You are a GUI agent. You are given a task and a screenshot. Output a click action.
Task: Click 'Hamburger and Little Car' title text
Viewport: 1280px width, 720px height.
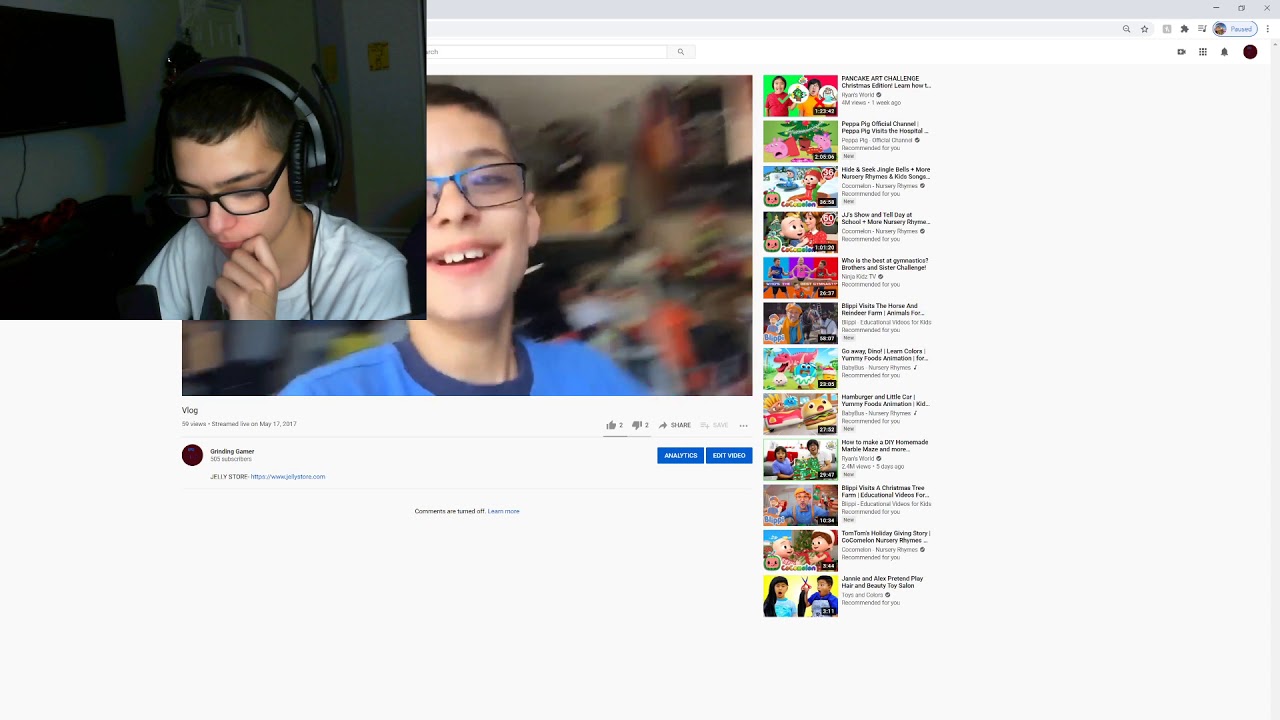[885, 400]
